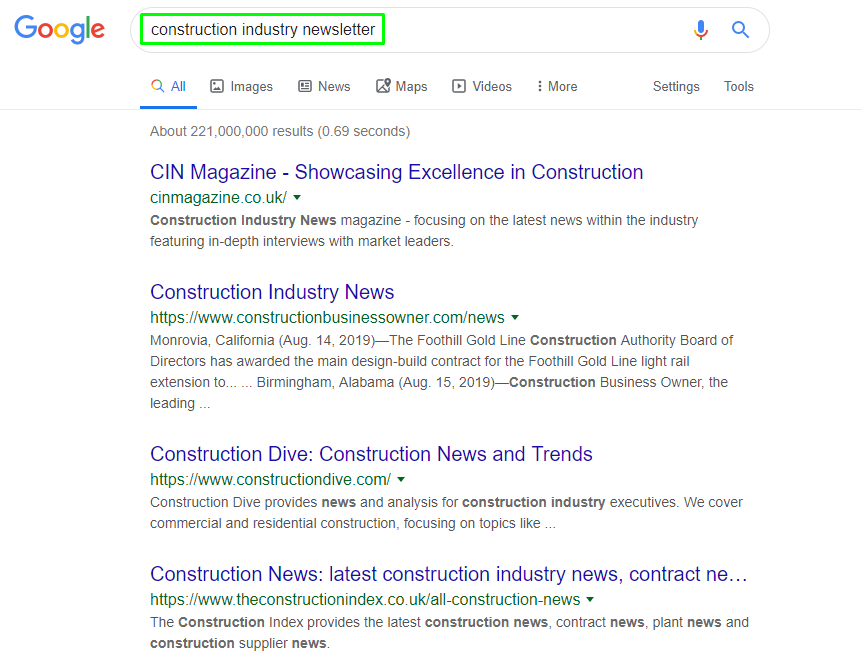Open CIN Magazine result link
This screenshot has height=662, width=861.
(396, 172)
